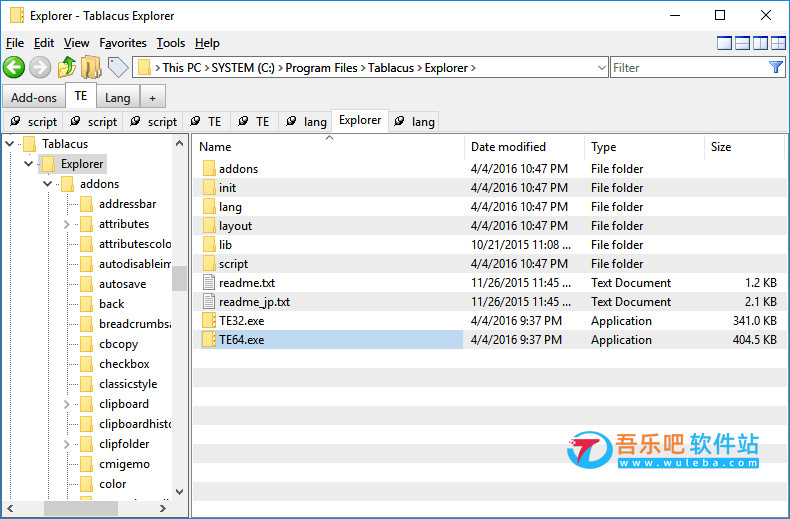Expand the clipfolder tree node
This screenshot has height=519, width=790.
point(67,444)
